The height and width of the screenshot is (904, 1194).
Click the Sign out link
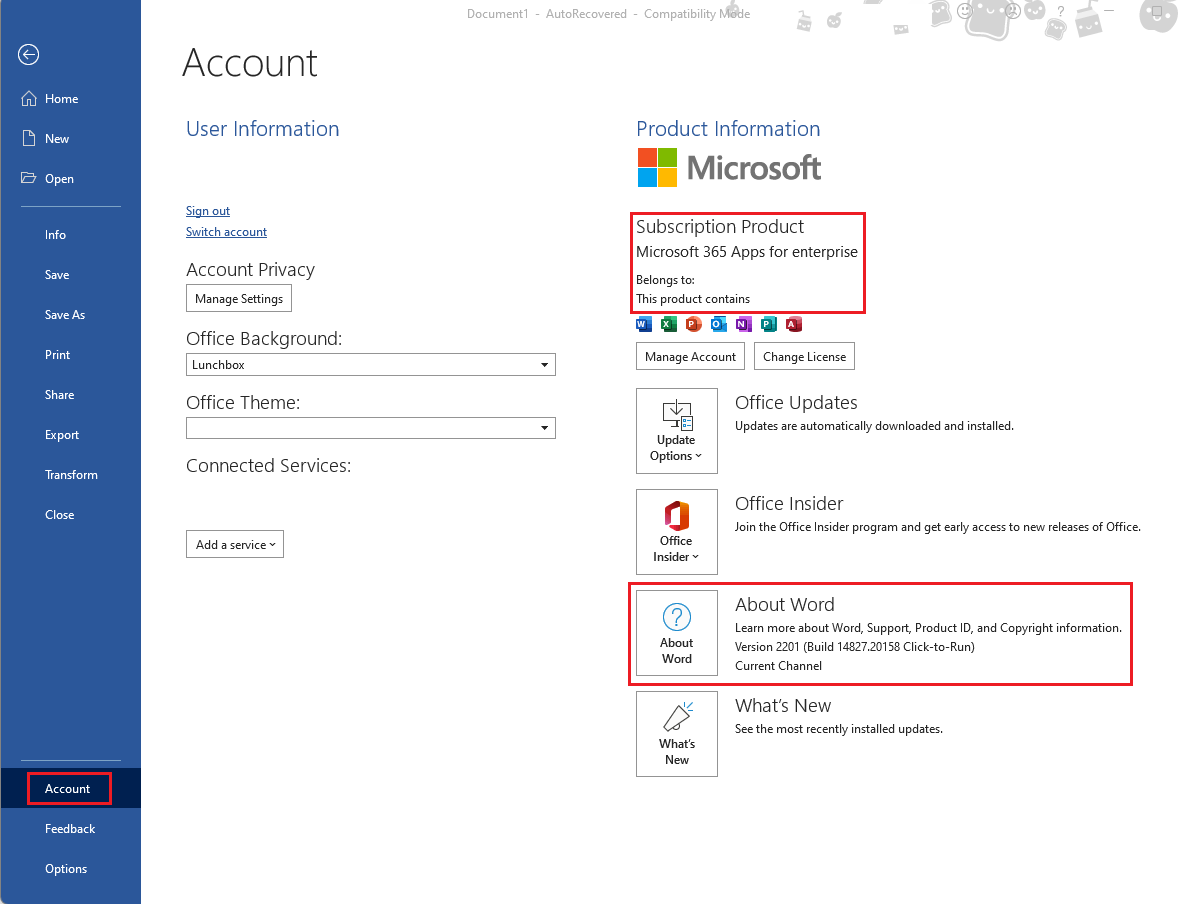click(x=208, y=211)
